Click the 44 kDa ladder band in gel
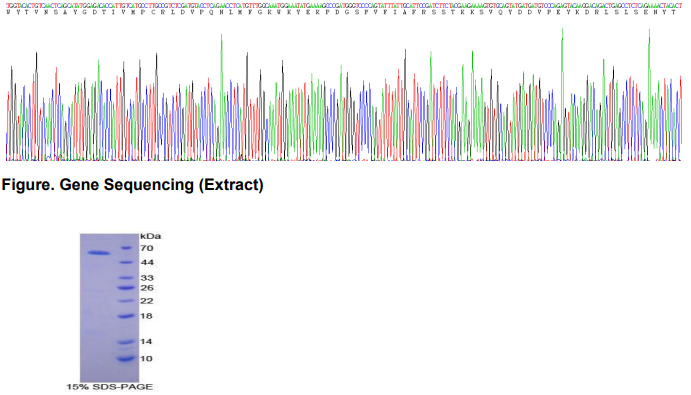The width and height of the screenshot is (691, 395). 126,263
